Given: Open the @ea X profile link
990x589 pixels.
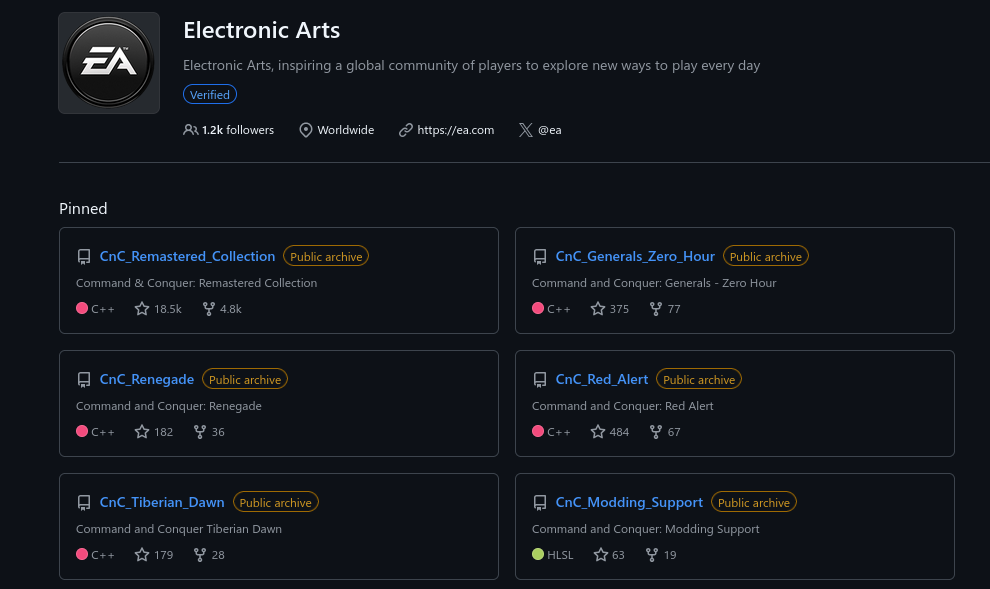Looking at the screenshot, I should [x=549, y=130].
